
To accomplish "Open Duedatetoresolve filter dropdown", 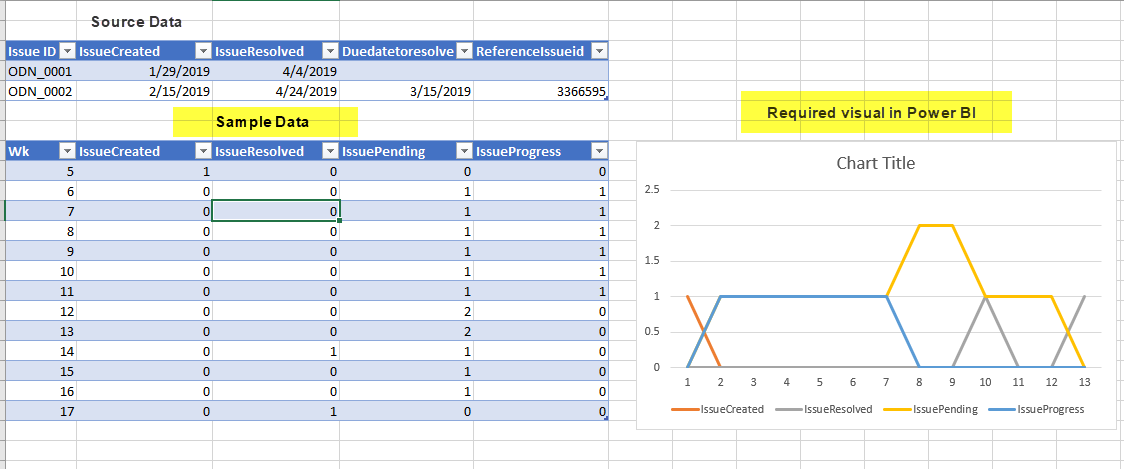I will pos(464,51).
